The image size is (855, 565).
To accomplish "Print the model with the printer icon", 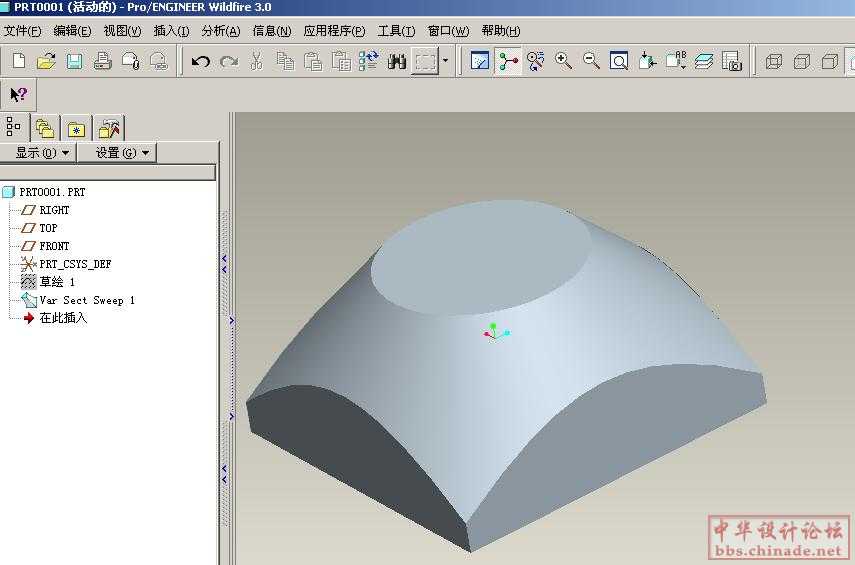I will click(x=103, y=61).
